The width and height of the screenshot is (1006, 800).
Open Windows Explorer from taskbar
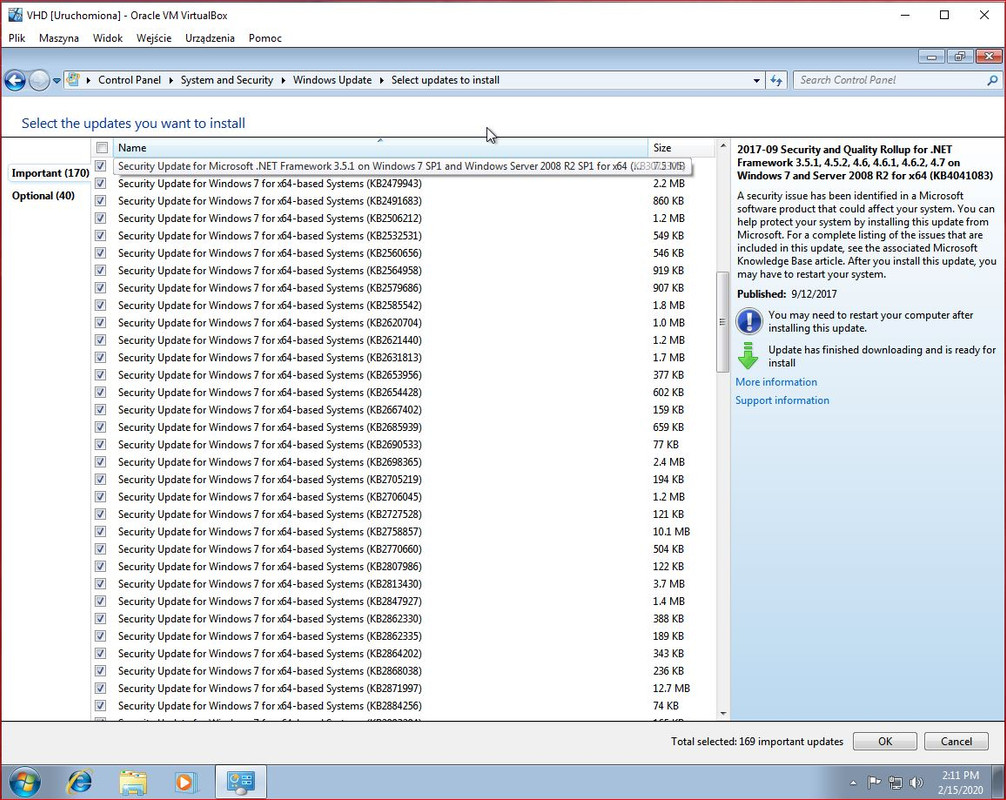tap(133, 782)
